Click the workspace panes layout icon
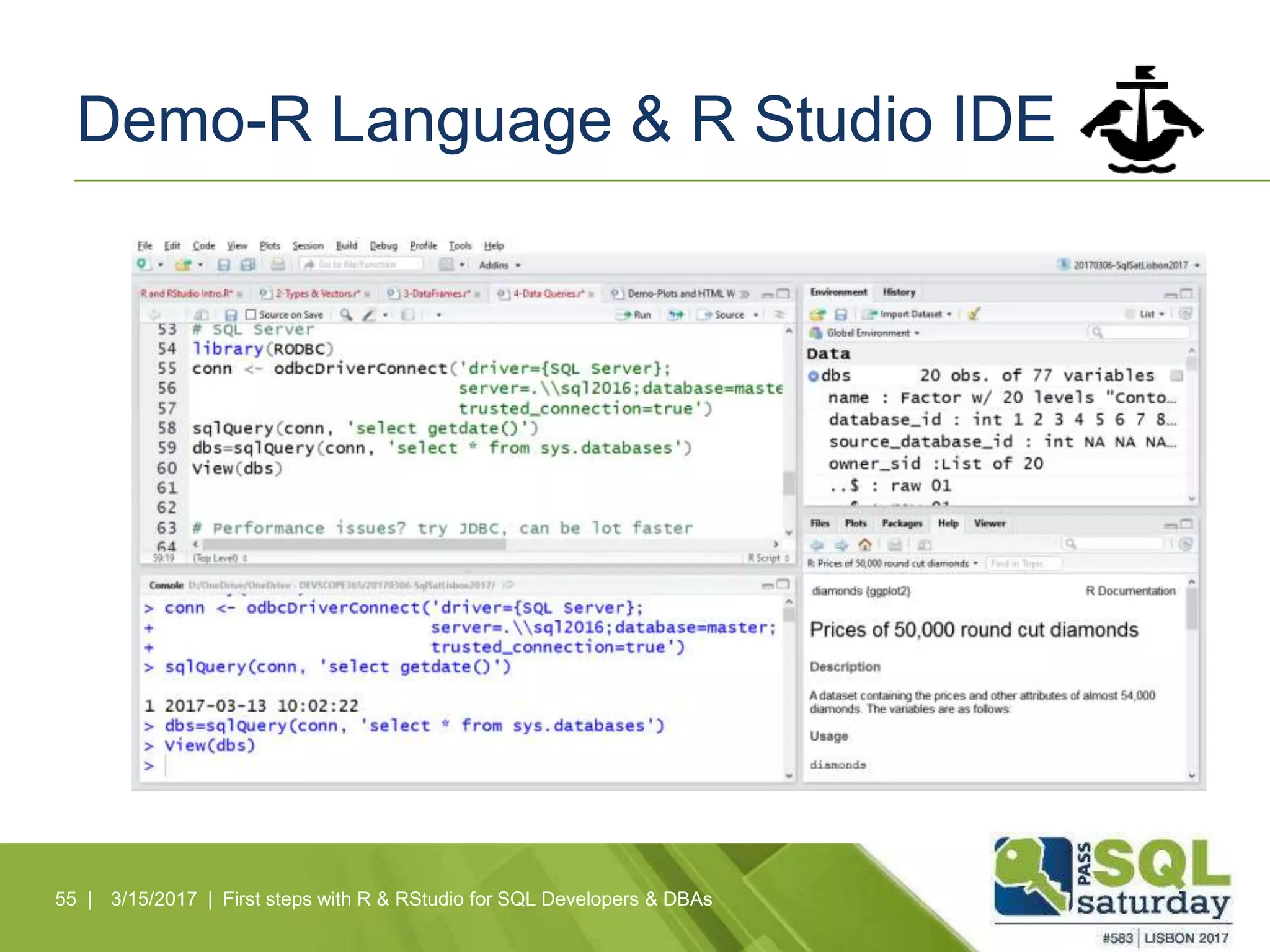The height and width of the screenshot is (952, 1270). pos(446,265)
